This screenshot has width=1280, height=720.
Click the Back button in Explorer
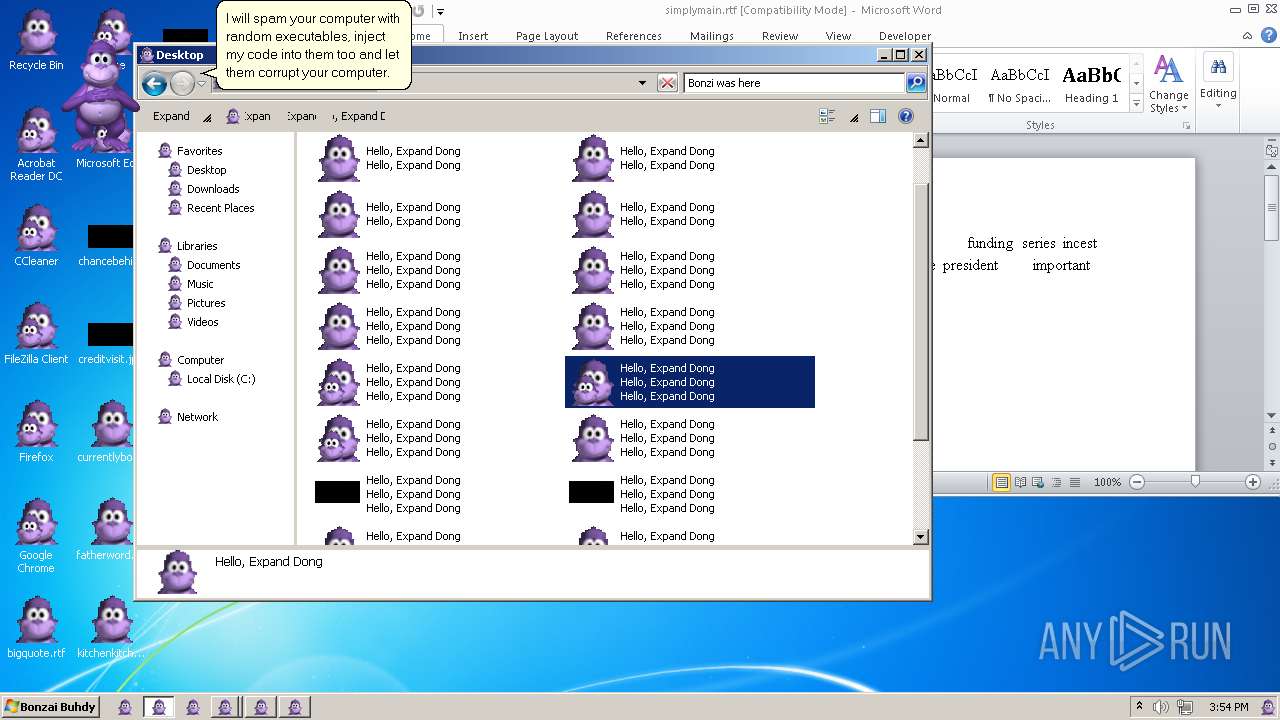[154, 83]
